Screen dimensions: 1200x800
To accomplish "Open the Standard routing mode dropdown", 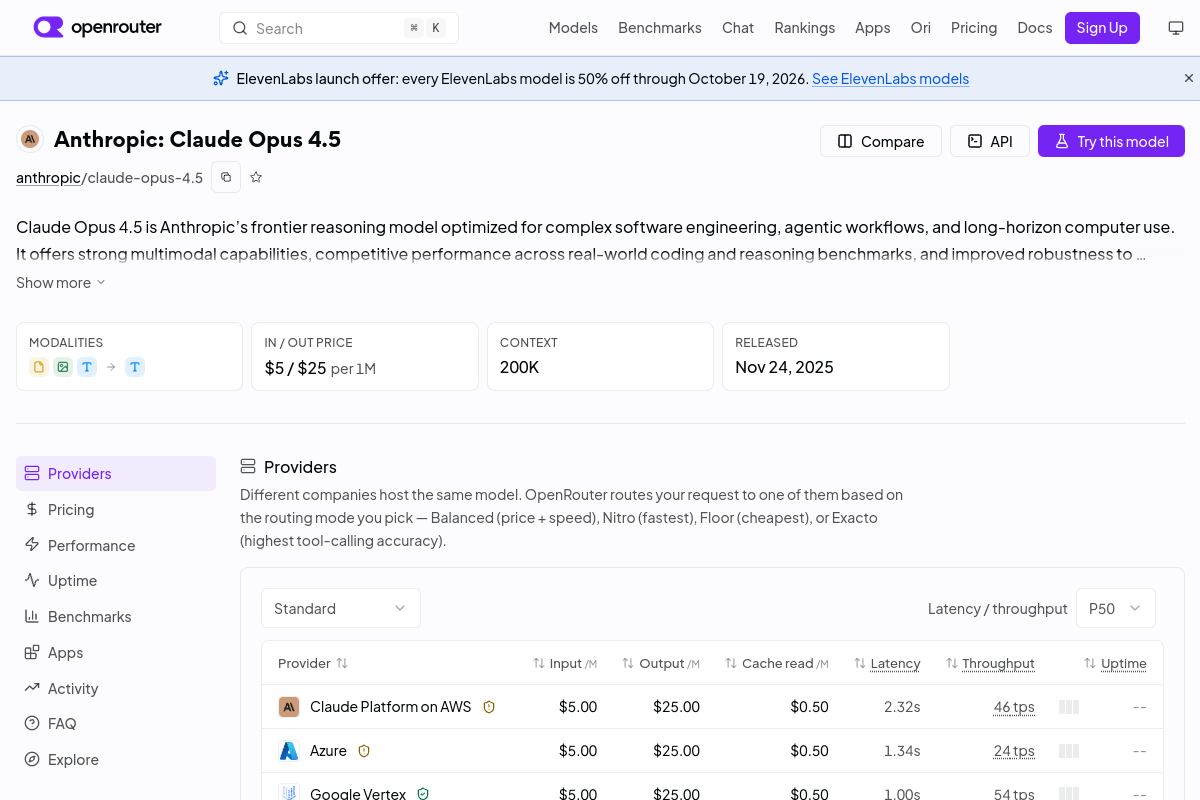I will (x=341, y=608).
